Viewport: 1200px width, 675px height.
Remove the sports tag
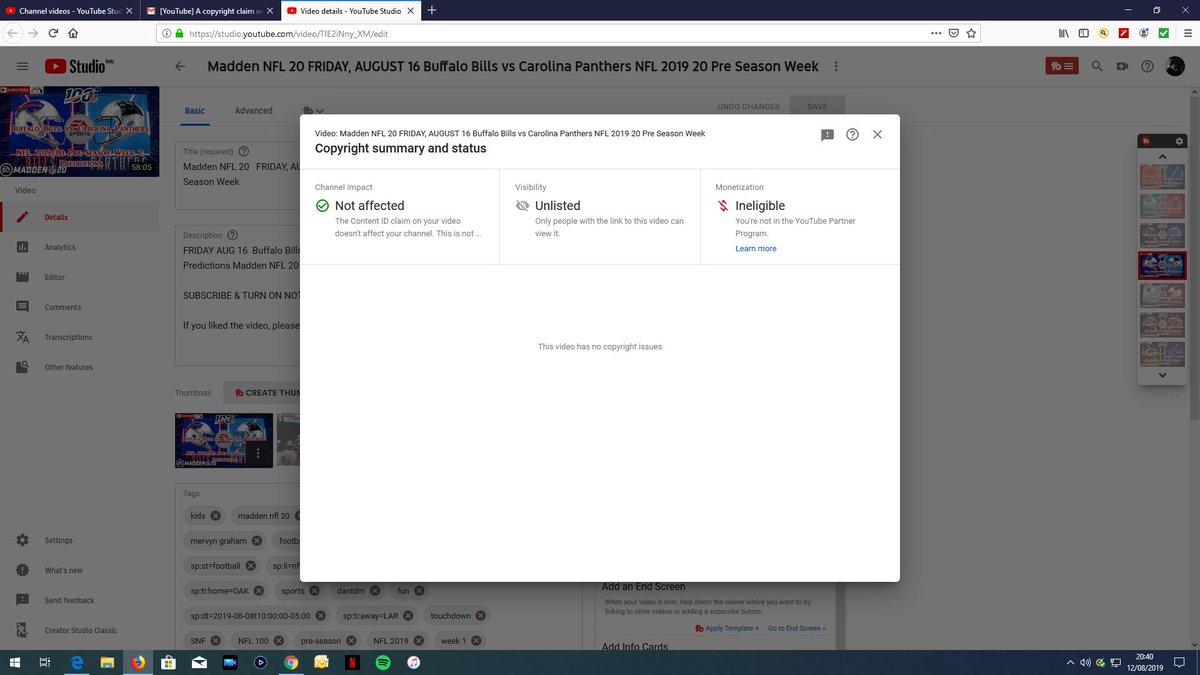click(313, 591)
